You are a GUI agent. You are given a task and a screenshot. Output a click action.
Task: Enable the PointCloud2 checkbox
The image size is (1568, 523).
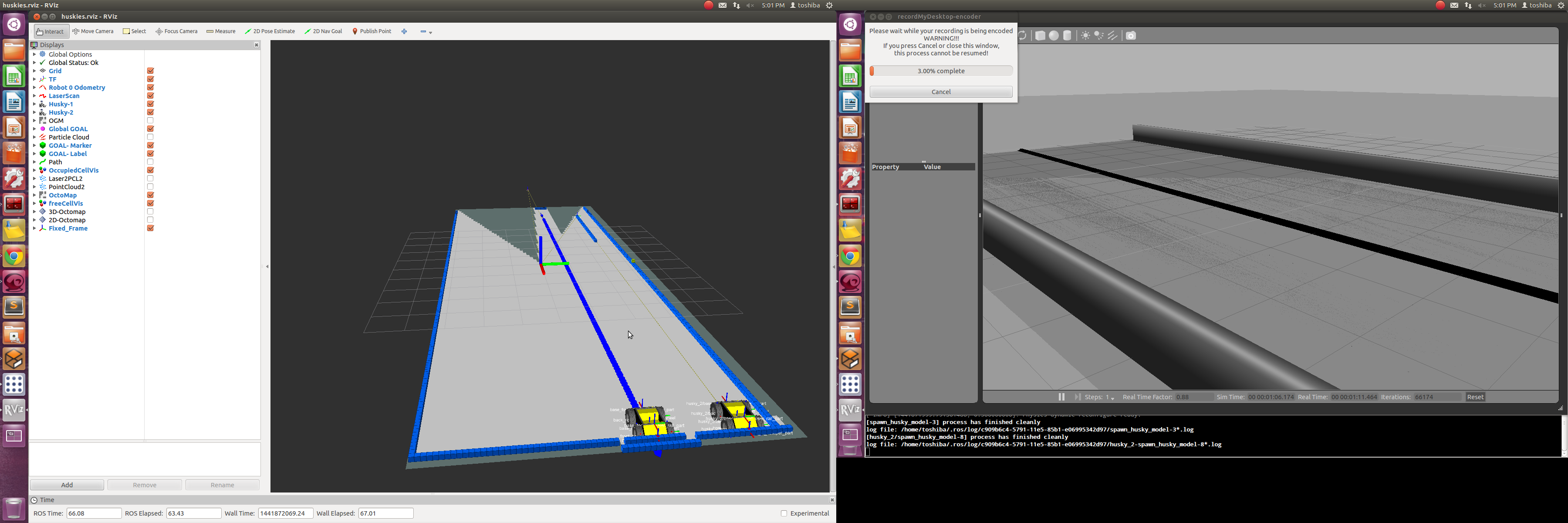150,187
